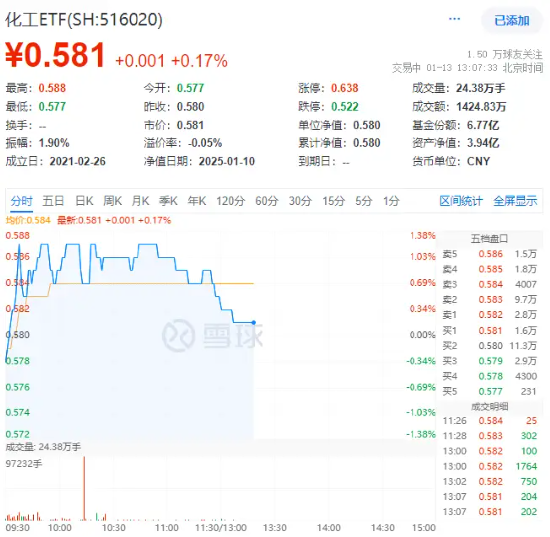Viewport: 550px width, 537px height.
Task: Select the 月K chart tab
Action: click(140, 201)
